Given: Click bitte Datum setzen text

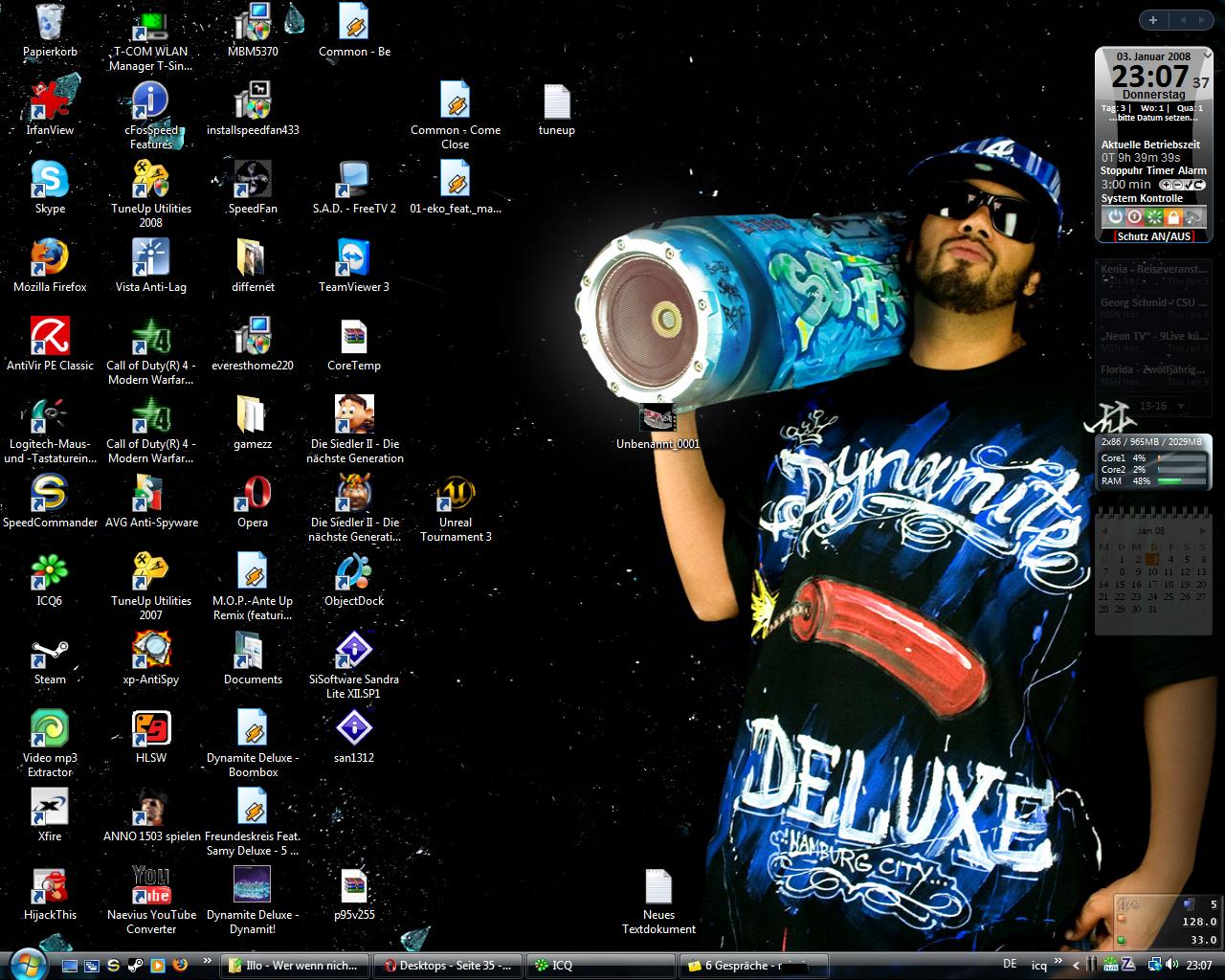Looking at the screenshot, I should (1153, 119).
